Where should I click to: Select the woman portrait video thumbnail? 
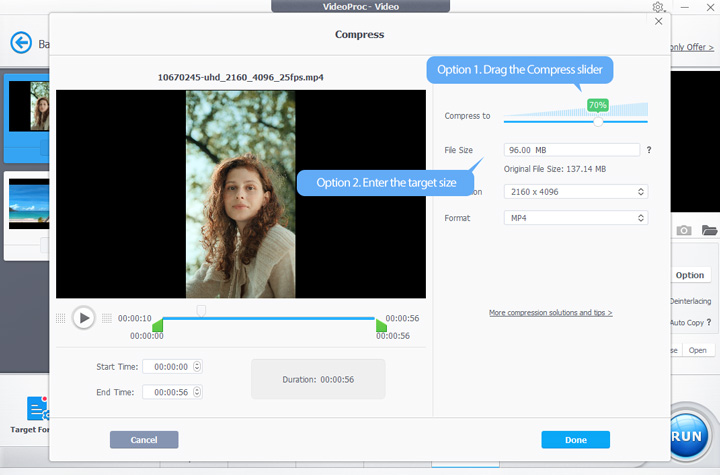(x=29, y=106)
